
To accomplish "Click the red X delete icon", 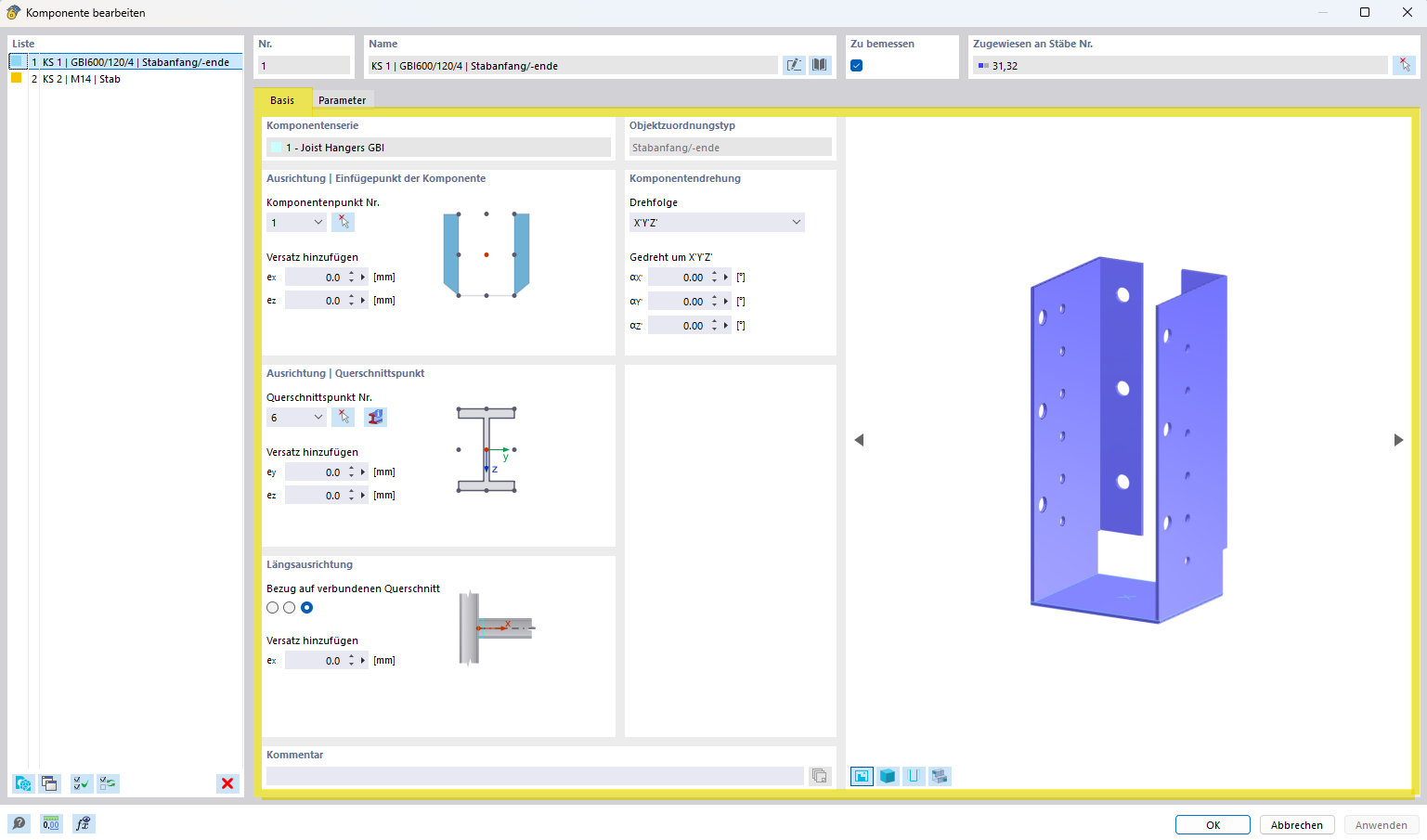I will click(227, 783).
